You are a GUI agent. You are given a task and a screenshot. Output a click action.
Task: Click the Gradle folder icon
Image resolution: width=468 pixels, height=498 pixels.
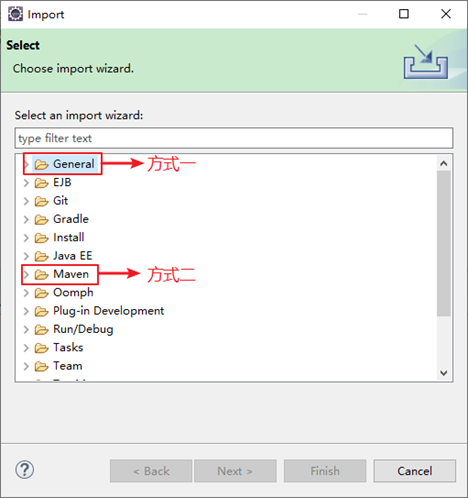tap(41, 219)
